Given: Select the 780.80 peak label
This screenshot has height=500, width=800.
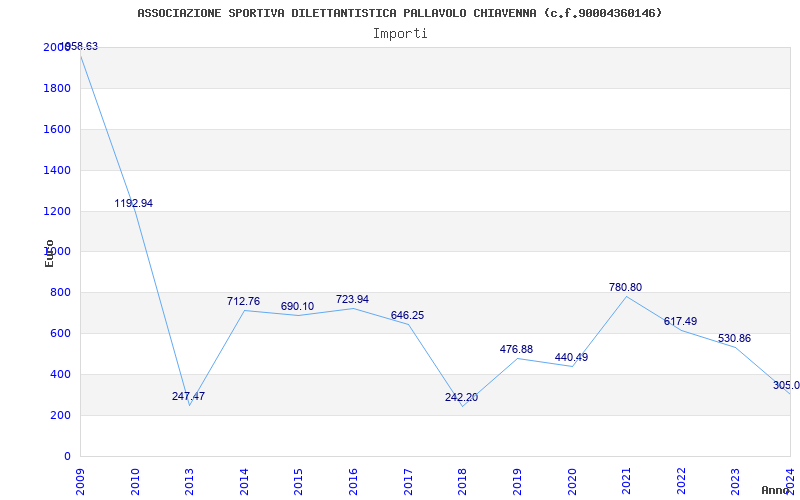Looking at the screenshot, I should (x=626, y=287).
